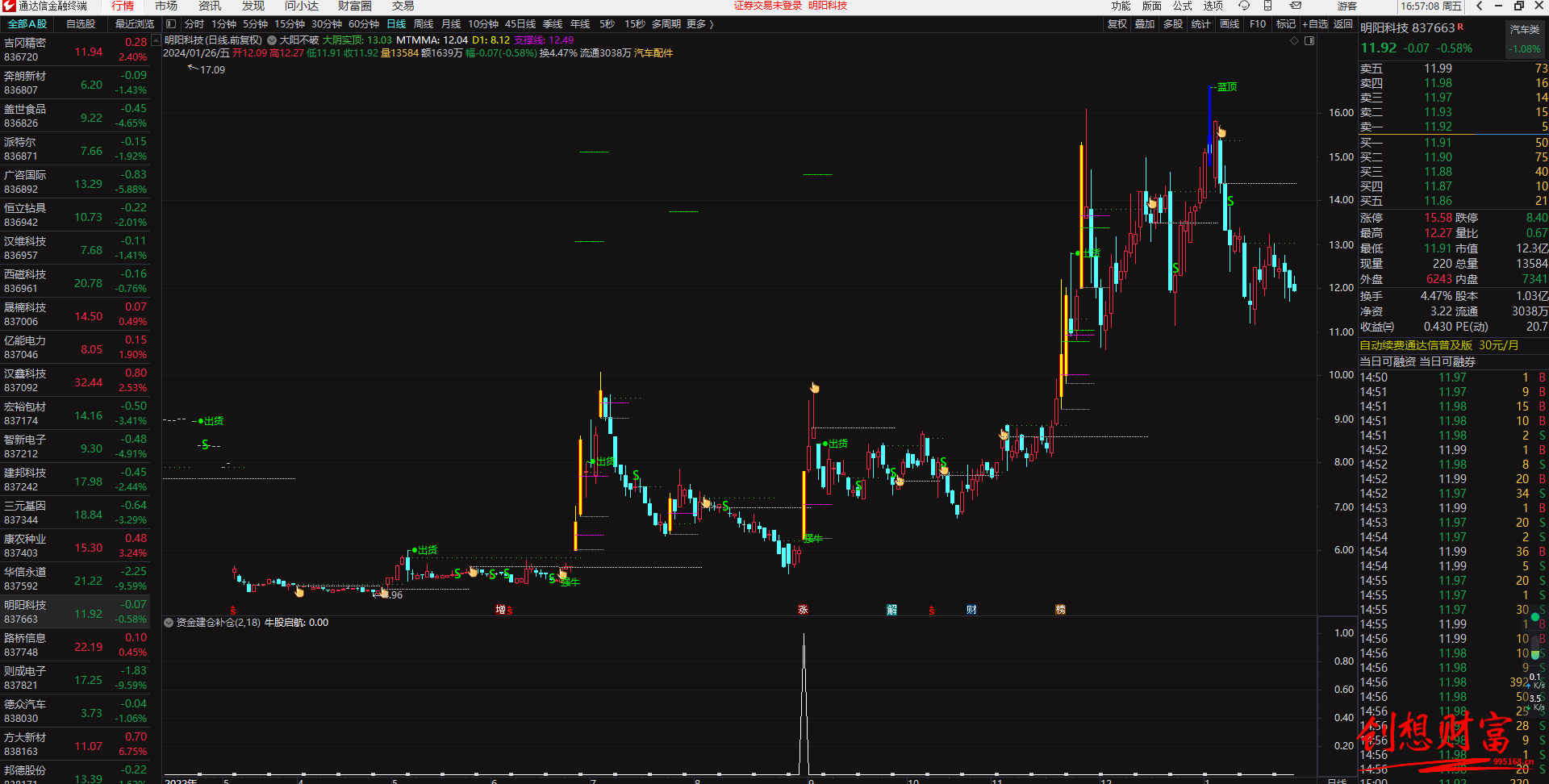The height and width of the screenshot is (784, 1549).
Task: Click the diamond icon at chart top-right
Action: click(x=1294, y=40)
